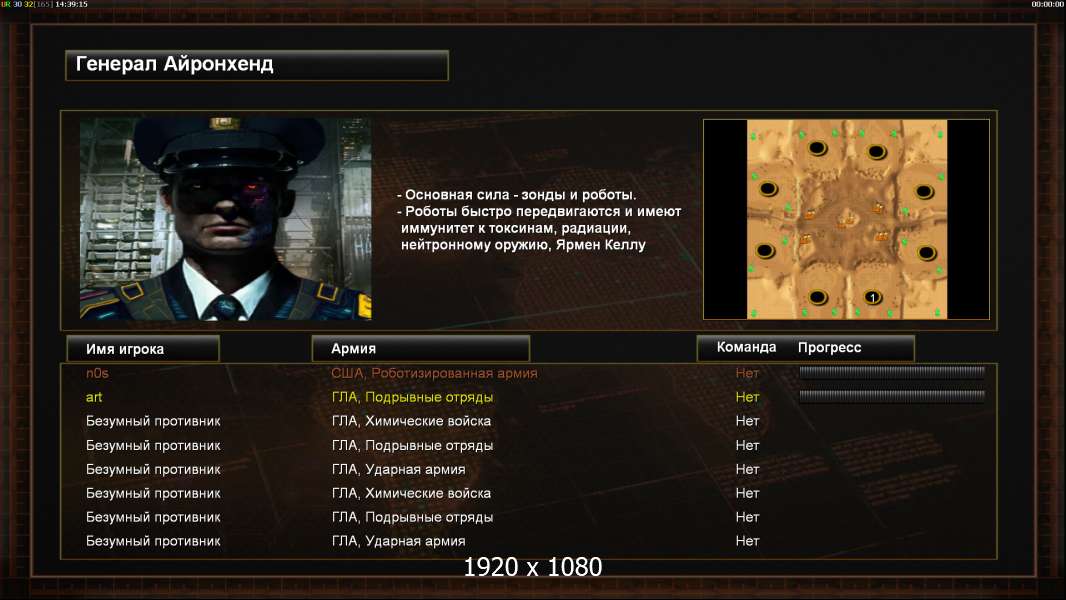Click n0s loading progress bar
The width and height of the screenshot is (1066, 600).
[892, 372]
